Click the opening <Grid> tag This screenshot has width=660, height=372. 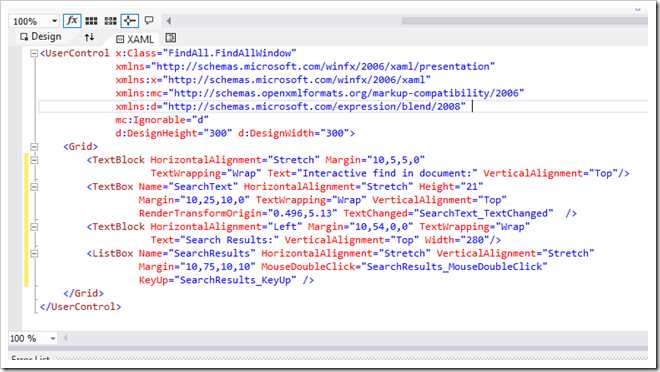[x=80, y=146]
